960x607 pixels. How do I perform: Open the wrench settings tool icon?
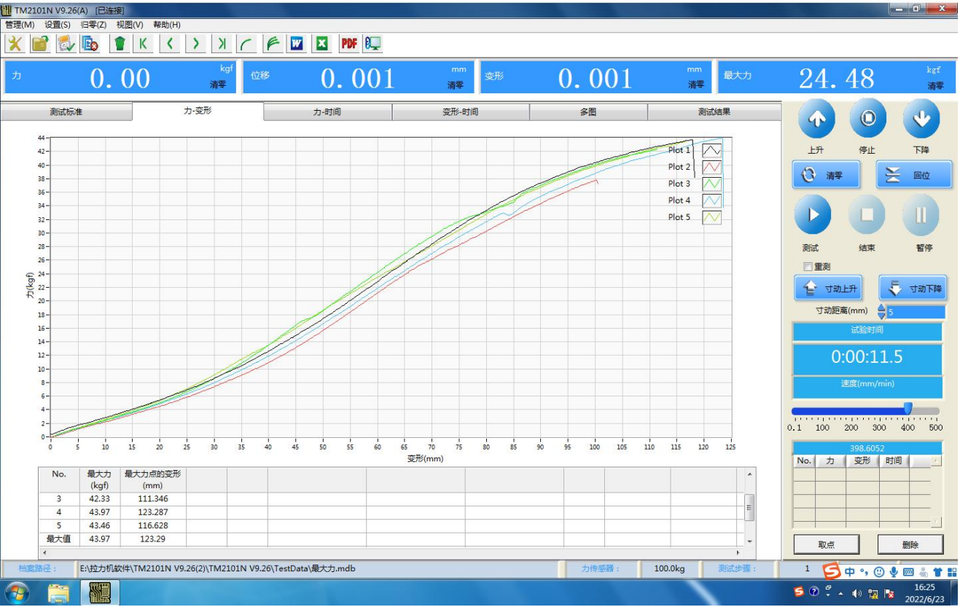point(15,43)
